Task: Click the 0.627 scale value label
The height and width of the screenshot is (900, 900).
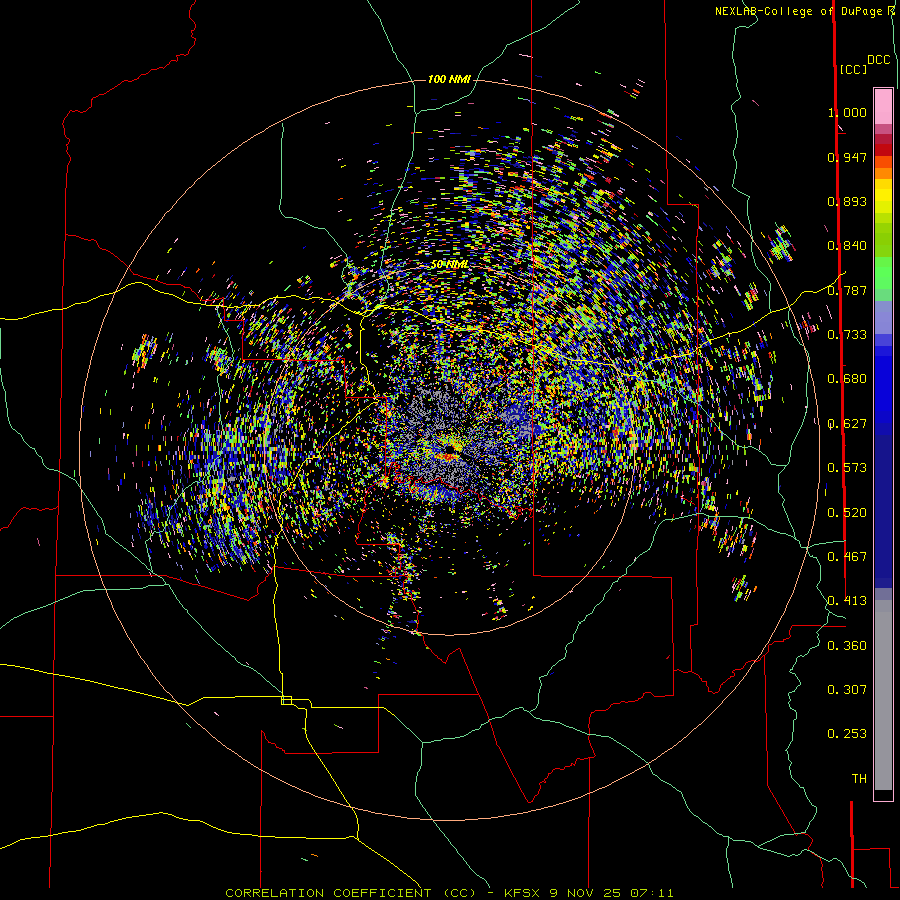Action: point(847,424)
